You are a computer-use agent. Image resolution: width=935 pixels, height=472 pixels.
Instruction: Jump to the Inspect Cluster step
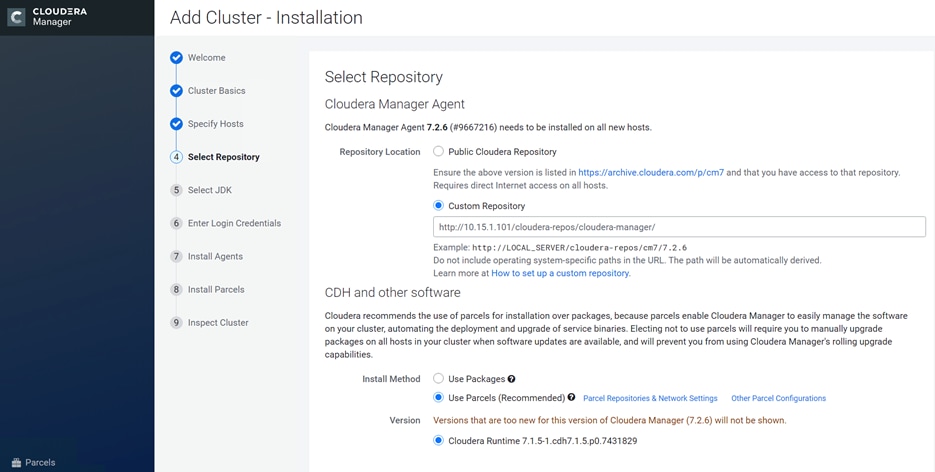point(218,322)
